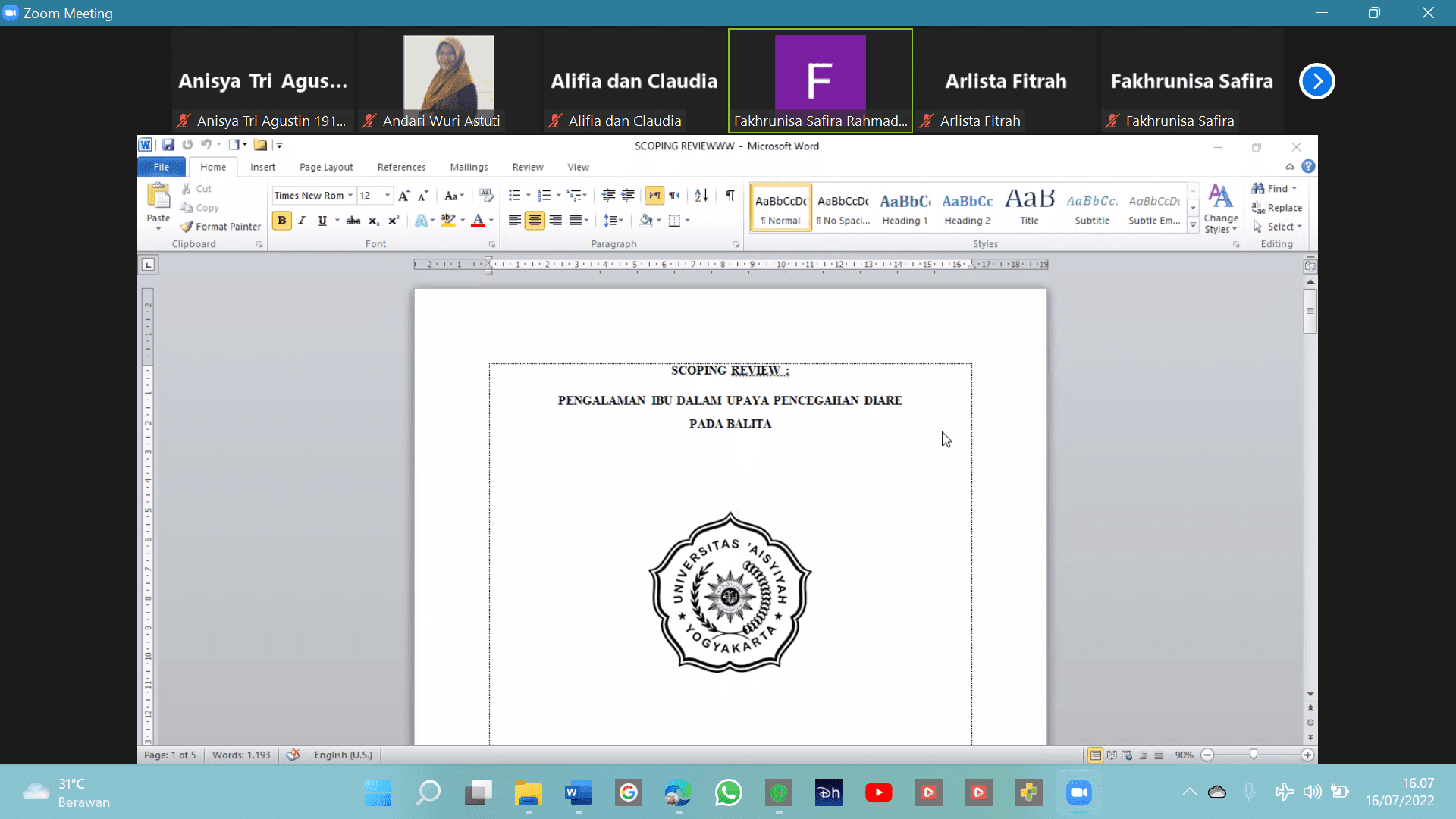Decrease paragraph indent
1456x819 pixels.
608,196
